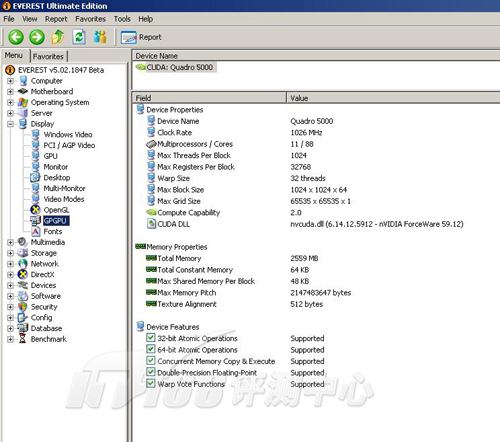This screenshot has height=442, width=500.
Task: Toggle Concurrent Memory Copy & Execute checkbox
Action: pos(151,361)
